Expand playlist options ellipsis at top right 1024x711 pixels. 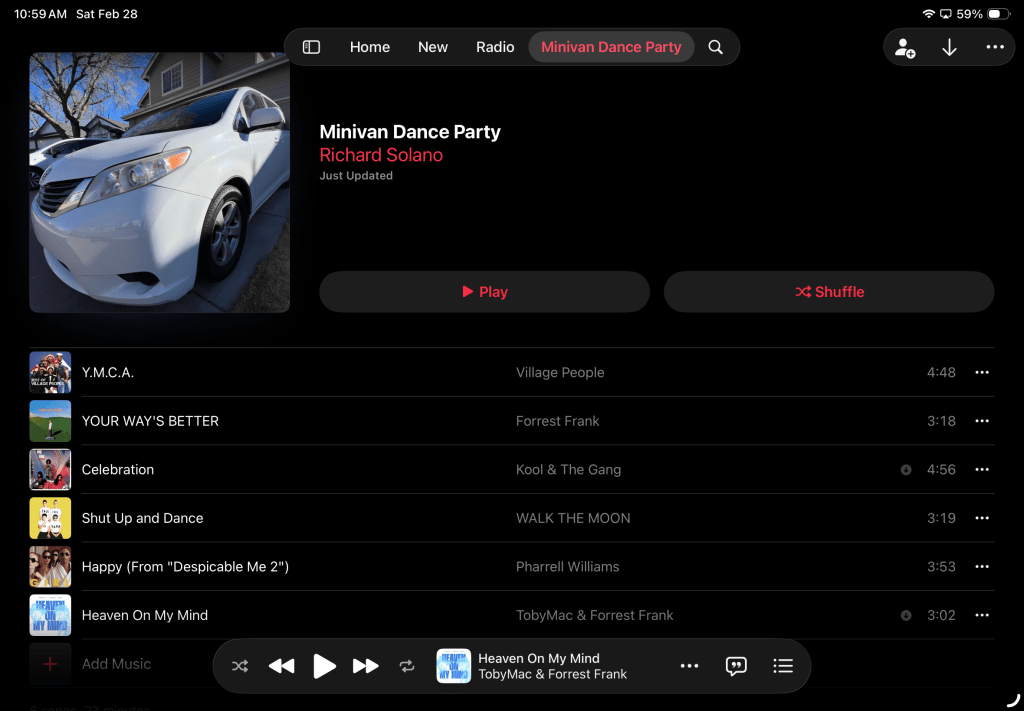pos(995,47)
